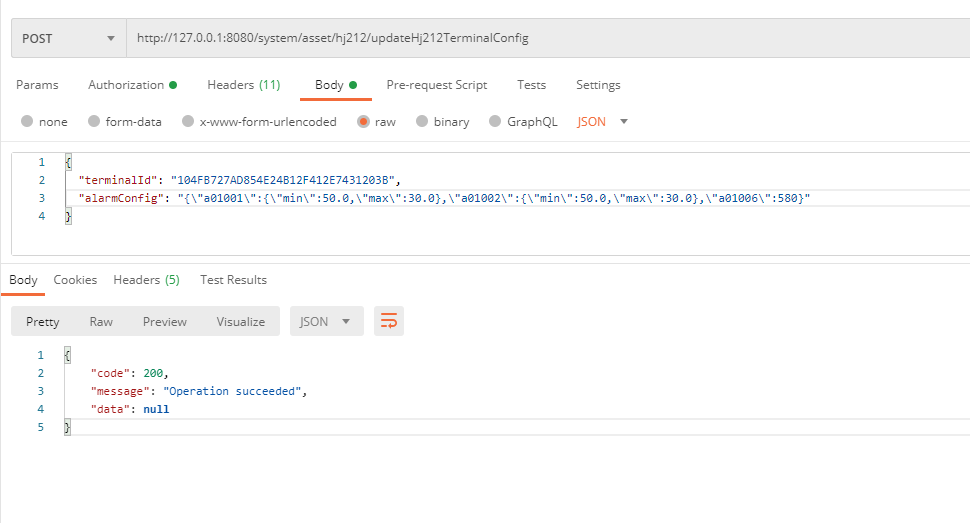Image resolution: width=970 pixels, height=523 pixels.
Task: Choose x-www-form-urlencoded body type
Action: (x=188, y=122)
